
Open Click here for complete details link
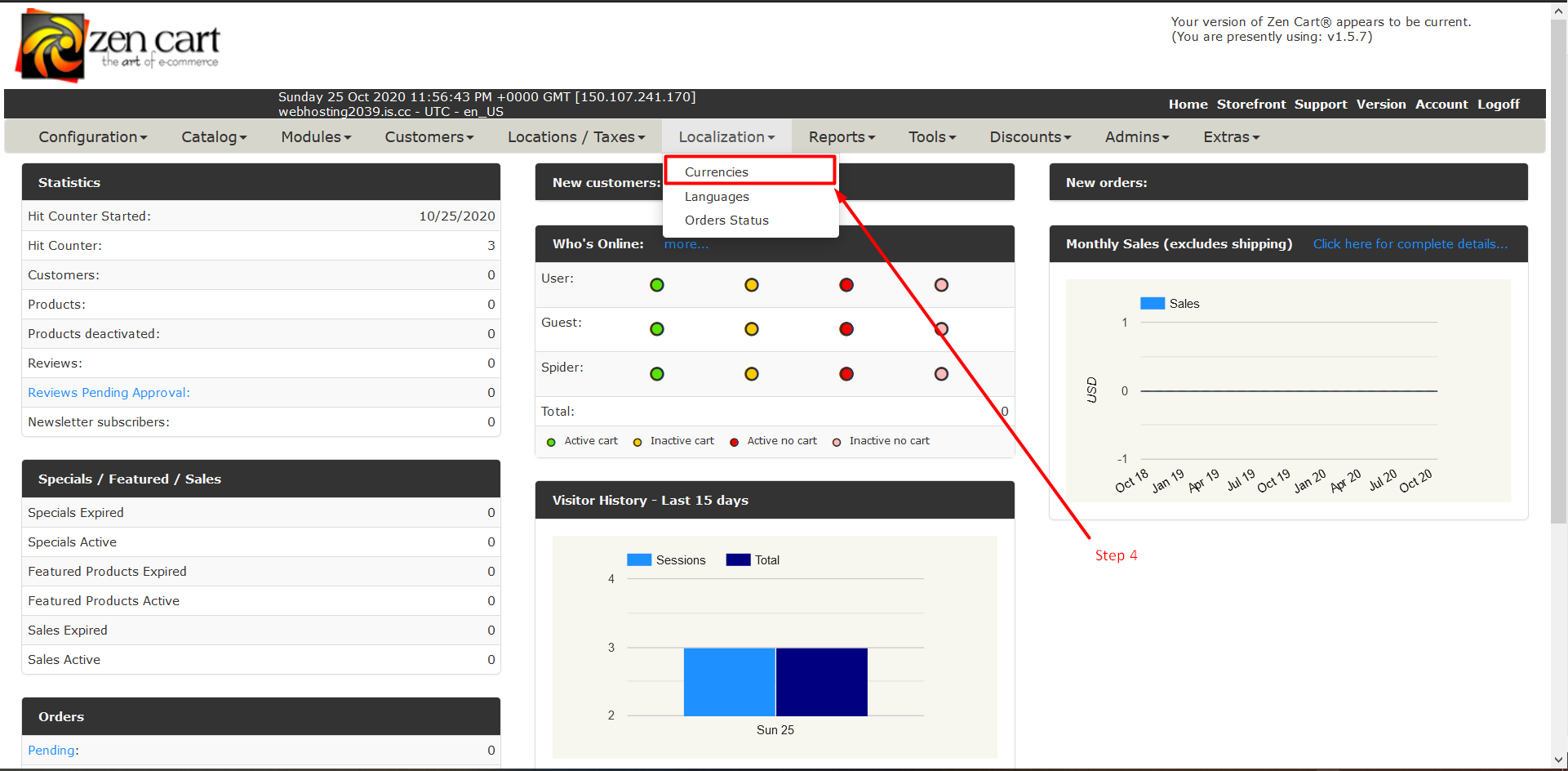pyautogui.click(x=1410, y=244)
